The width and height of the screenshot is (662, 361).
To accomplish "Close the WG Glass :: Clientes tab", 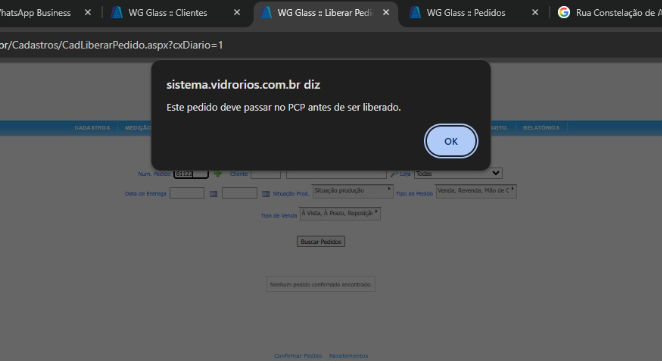I will 237,13.
